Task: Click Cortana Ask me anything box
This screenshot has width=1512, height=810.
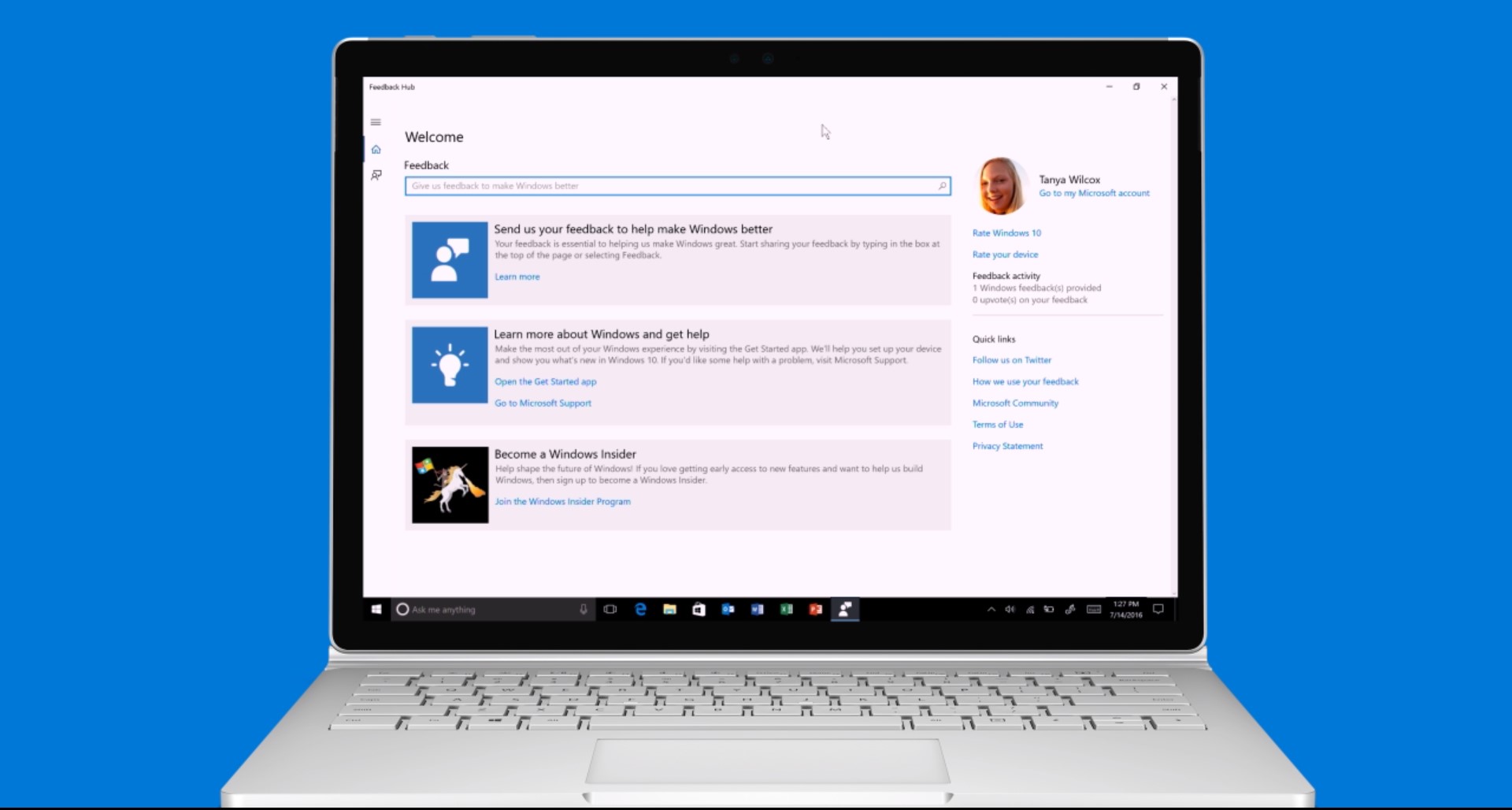Action: pyautogui.click(x=493, y=609)
